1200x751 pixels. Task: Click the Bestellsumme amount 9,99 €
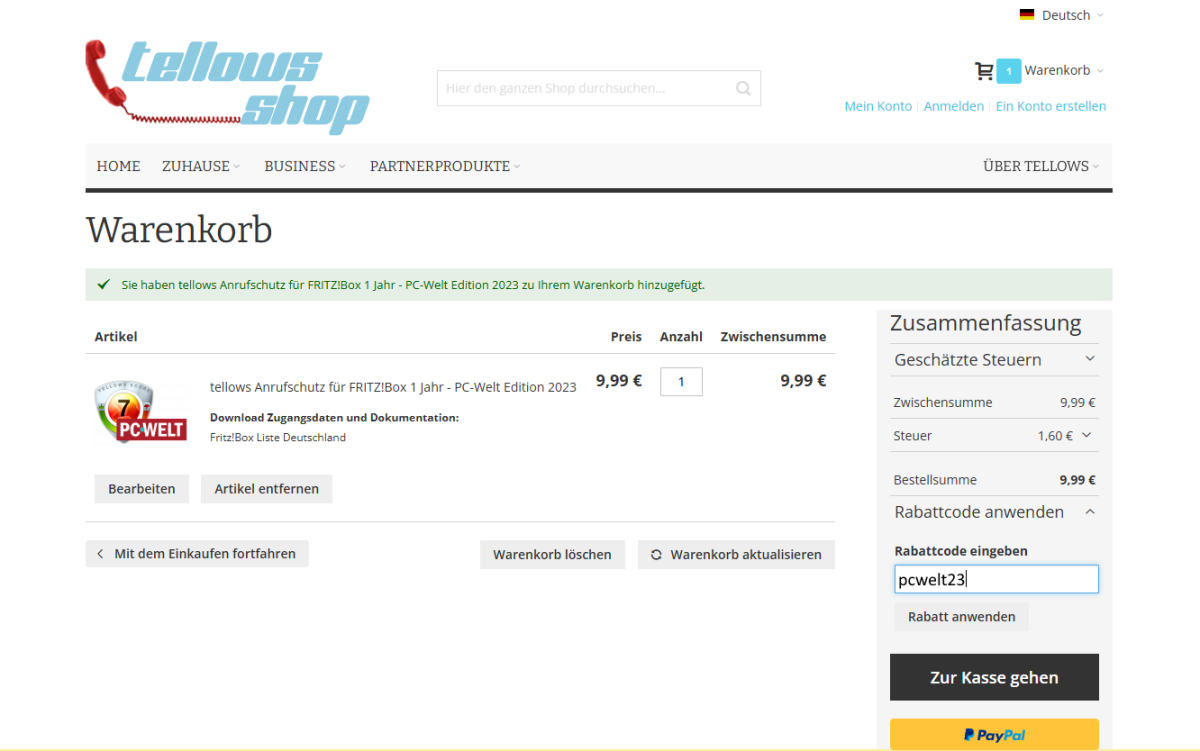(1077, 480)
